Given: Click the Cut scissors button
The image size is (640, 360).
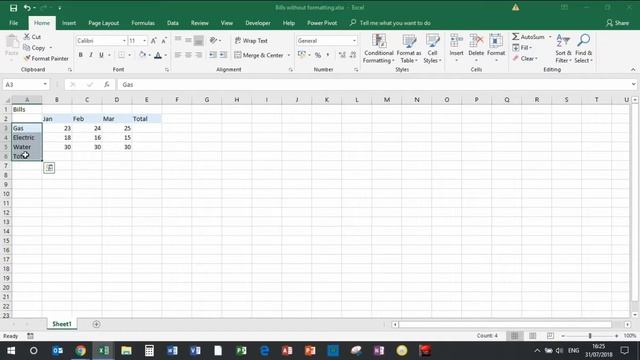Looking at the screenshot, I should coord(32,37).
